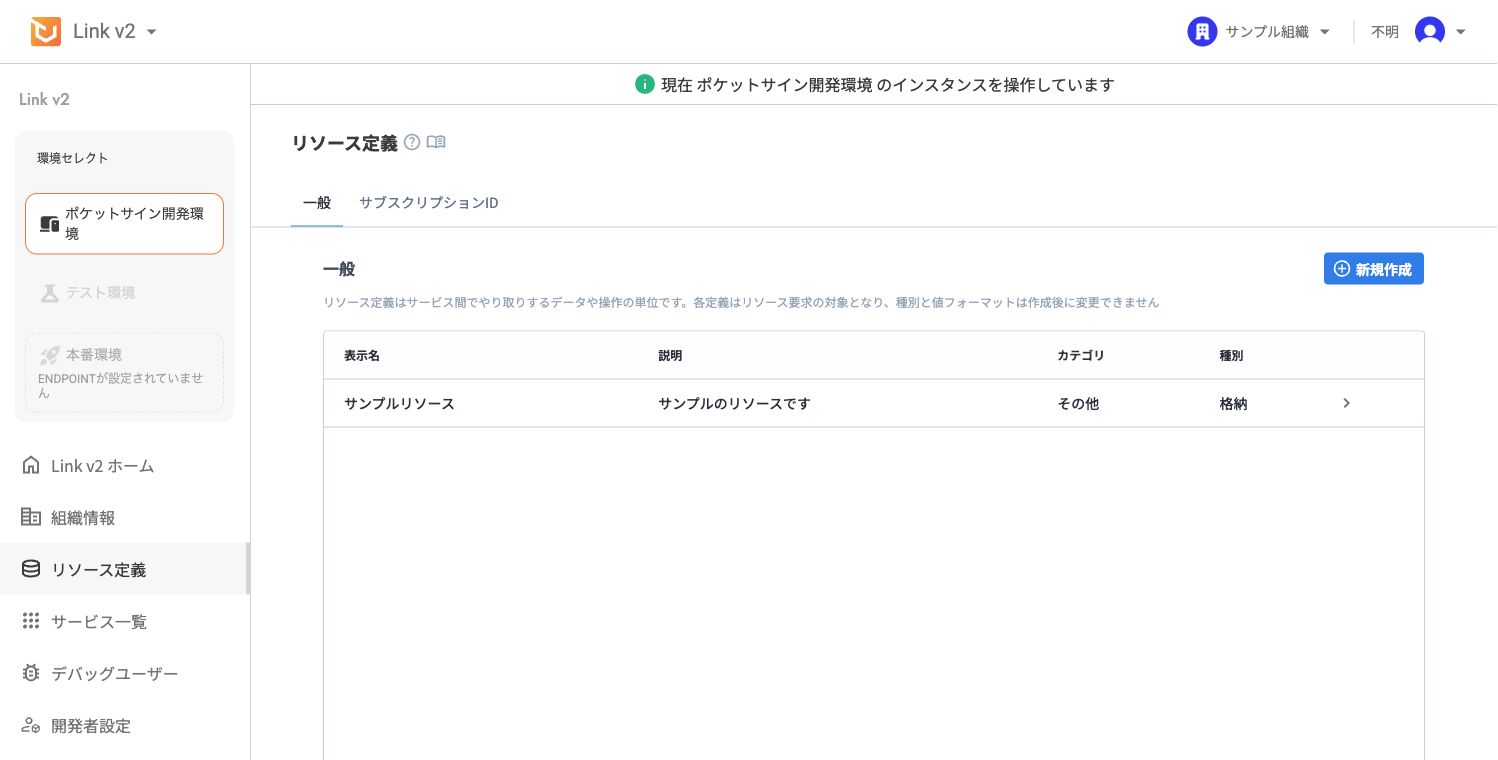Screen dimensions: 1498x760
Task: Click the orange Link v2 logo icon
Action: click(46, 31)
